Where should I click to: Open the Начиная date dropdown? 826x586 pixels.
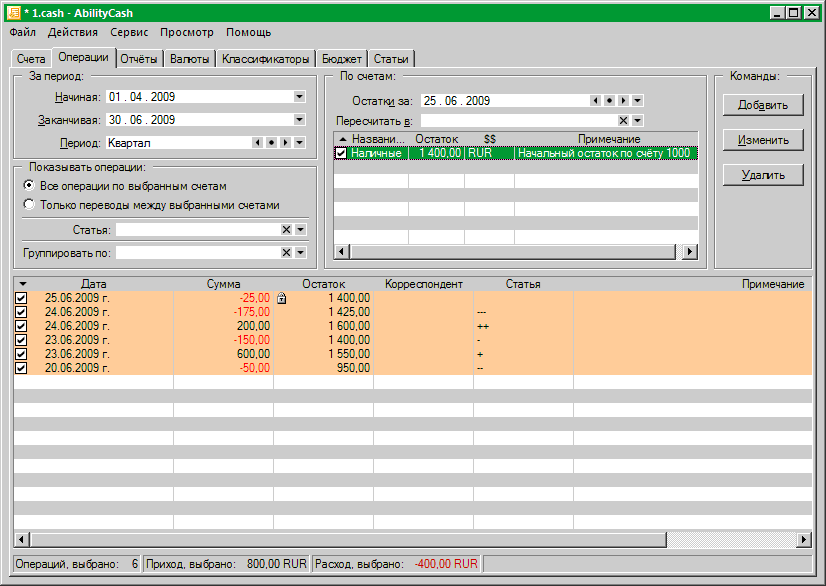pyautogui.click(x=300, y=97)
